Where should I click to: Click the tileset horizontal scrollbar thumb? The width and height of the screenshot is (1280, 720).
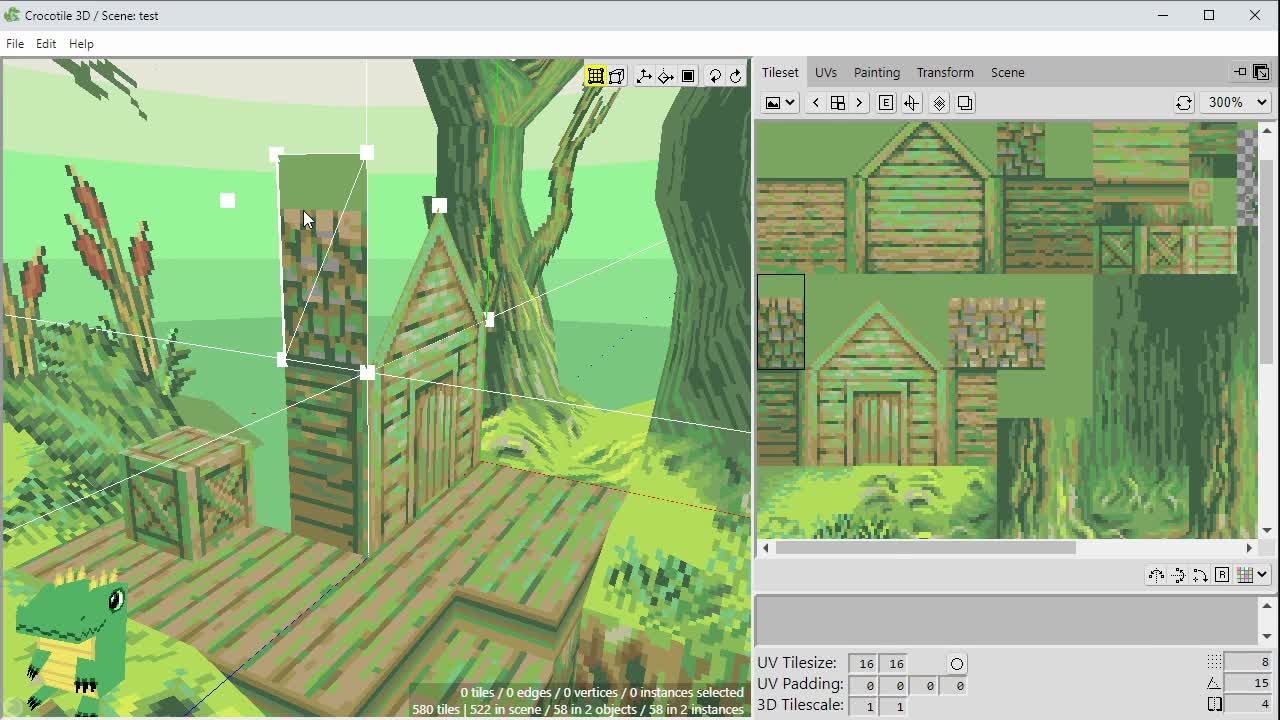click(925, 547)
